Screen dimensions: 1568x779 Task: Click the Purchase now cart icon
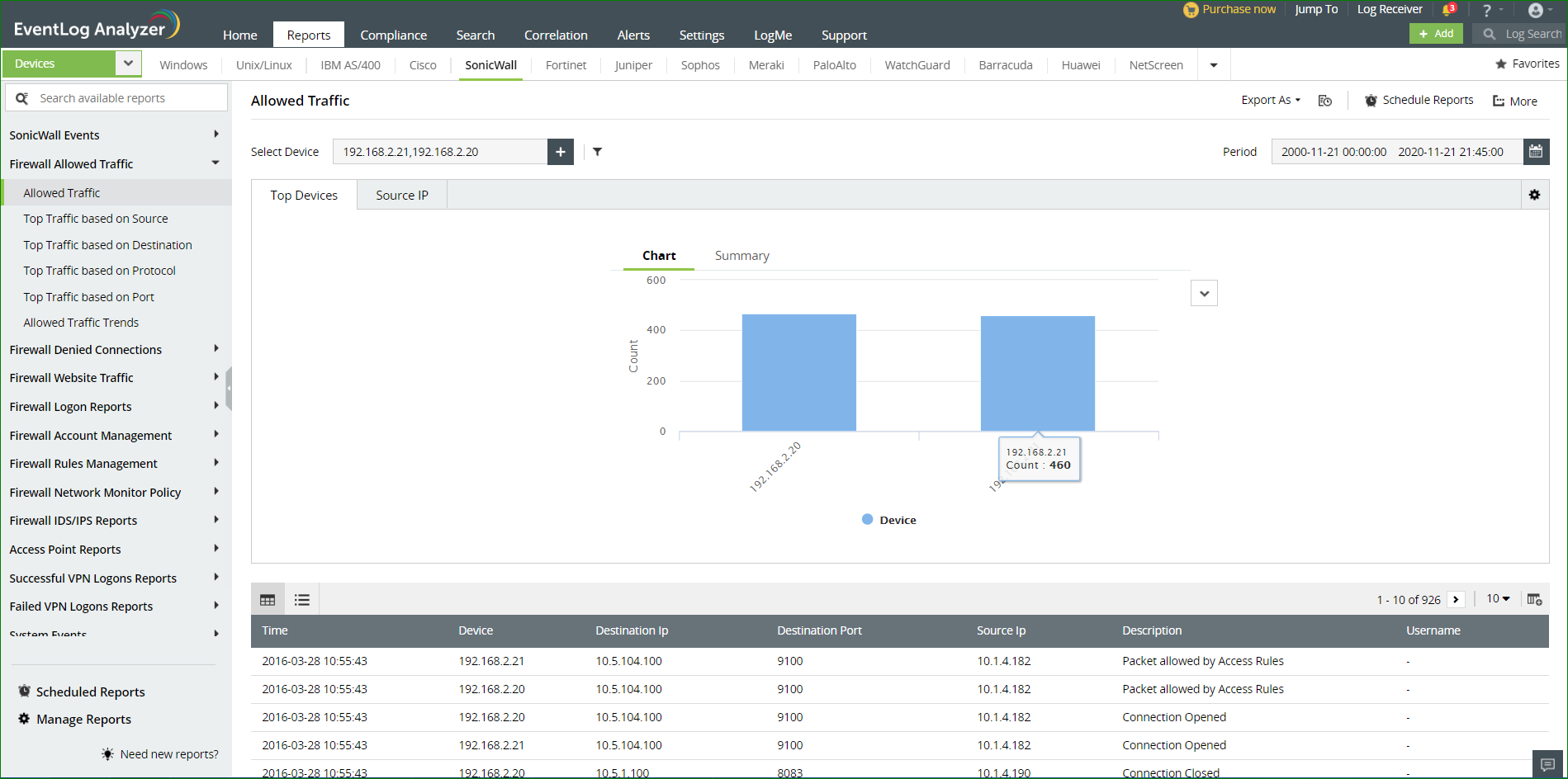pyautogui.click(x=1191, y=10)
